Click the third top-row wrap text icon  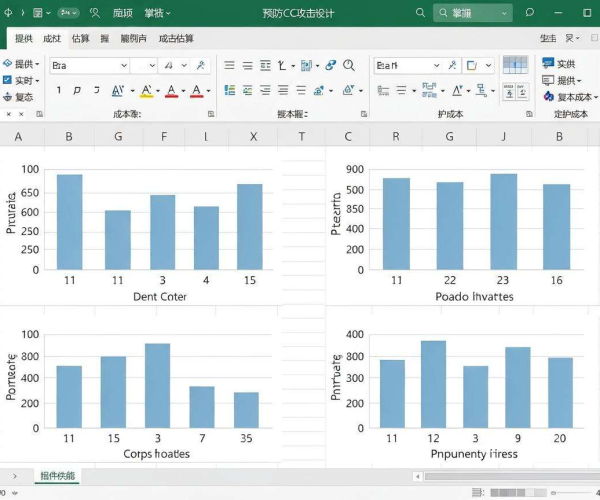[x=265, y=65]
